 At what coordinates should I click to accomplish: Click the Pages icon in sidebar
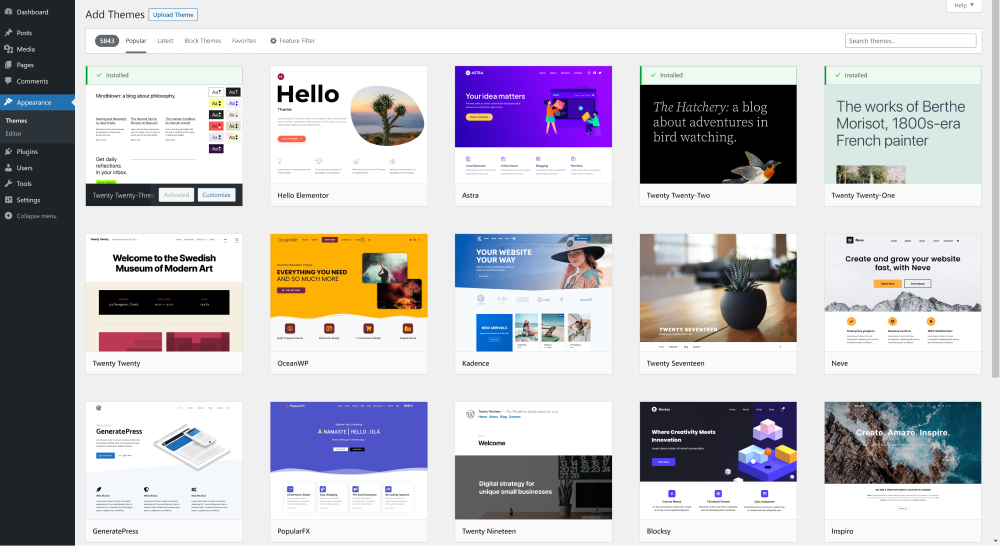(8, 64)
